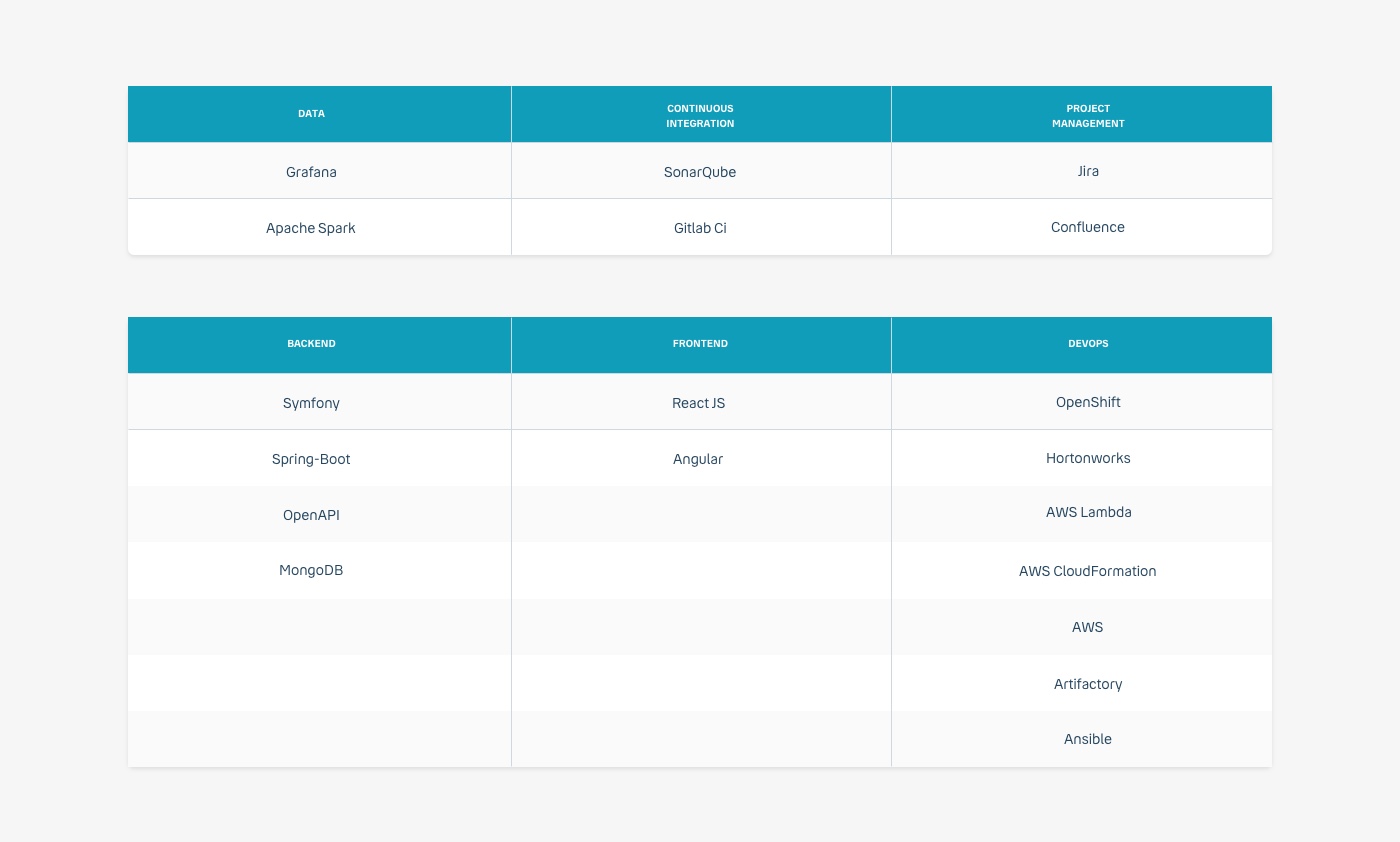Select the Jira cell

tap(1082, 171)
